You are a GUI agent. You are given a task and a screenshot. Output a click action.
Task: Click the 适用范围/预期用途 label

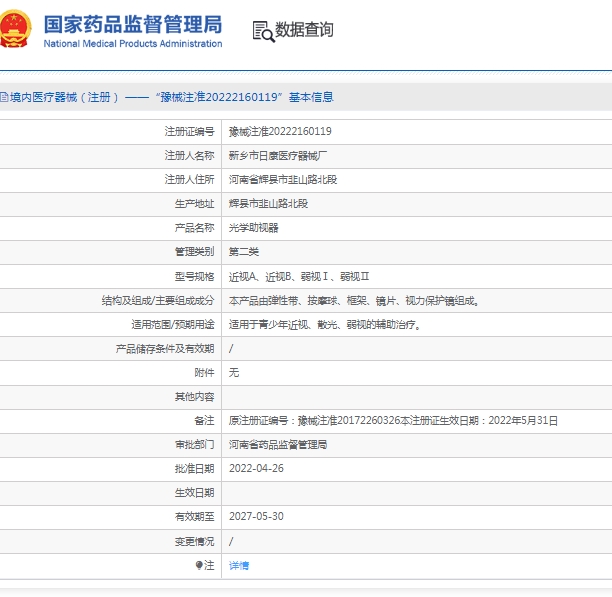pos(173,325)
